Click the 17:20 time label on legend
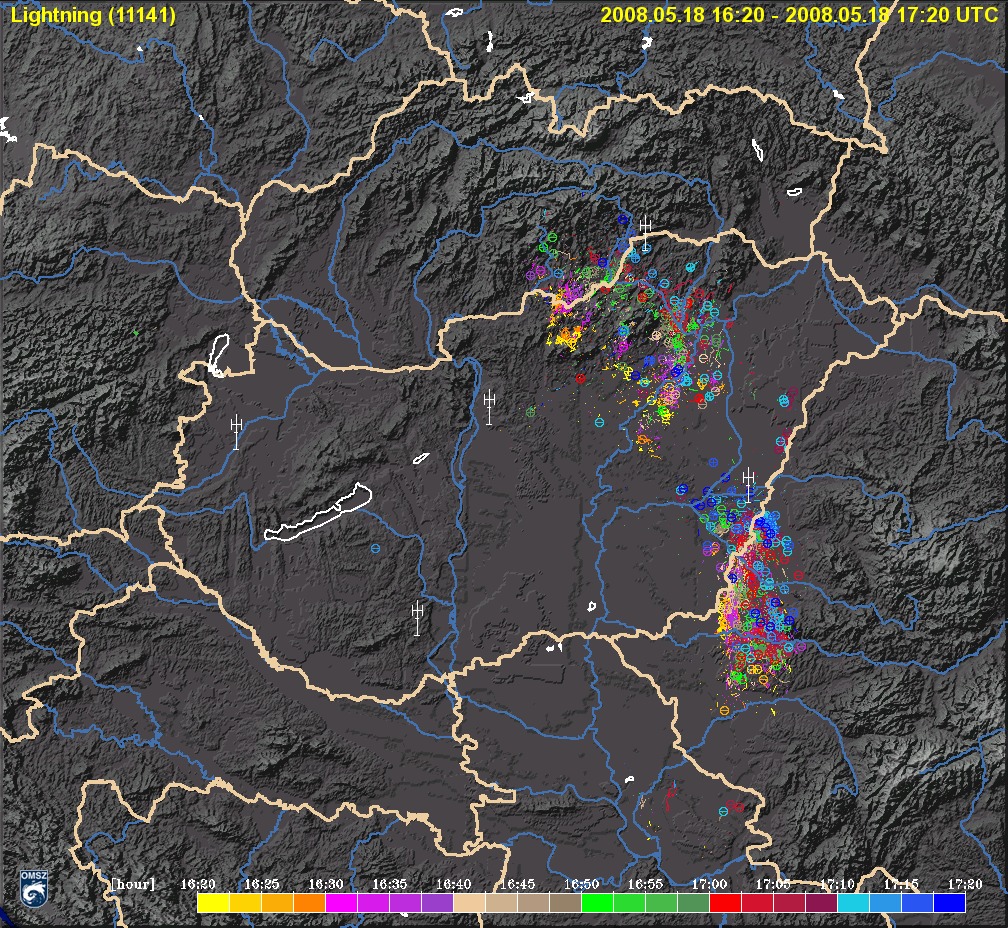The image size is (1008, 928). point(964,884)
